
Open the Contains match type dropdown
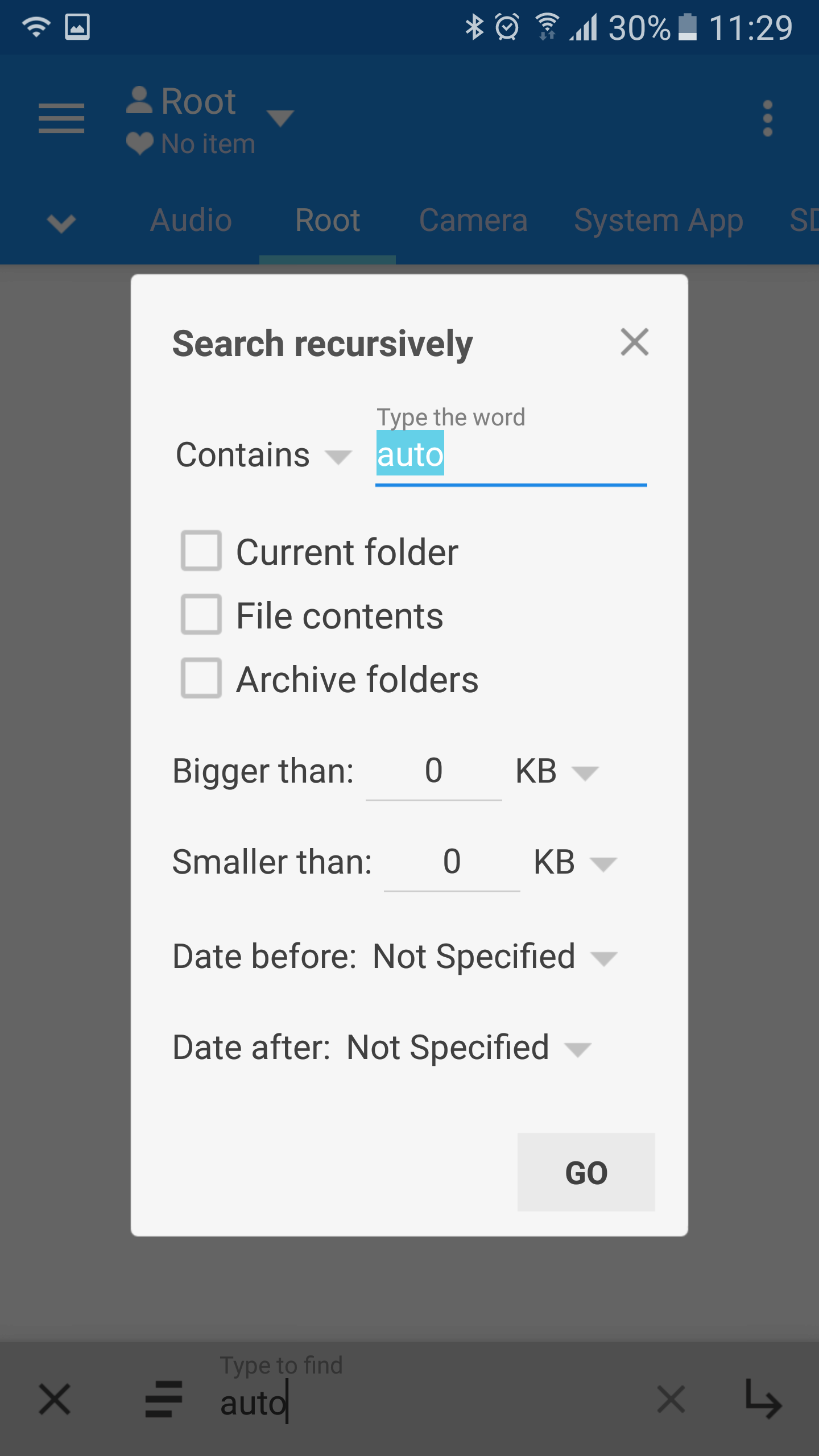pyautogui.click(x=264, y=455)
